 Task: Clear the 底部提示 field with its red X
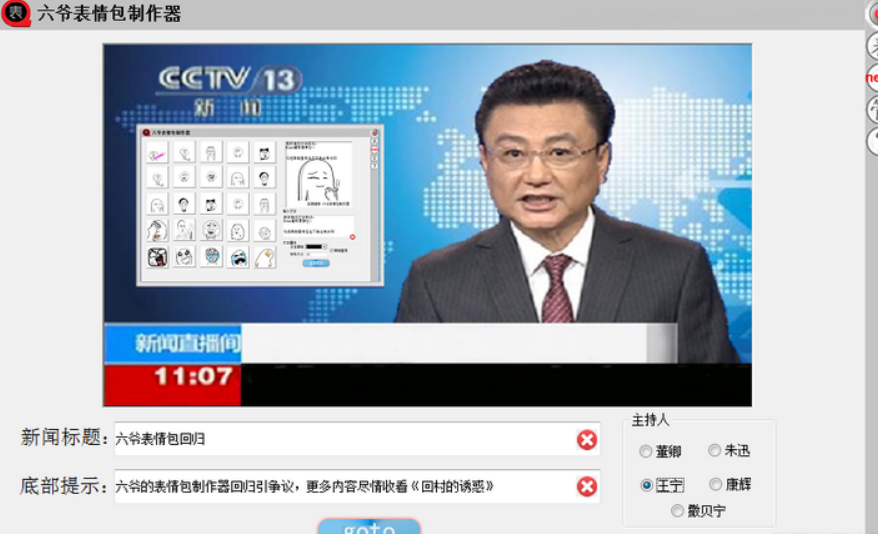tap(586, 486)
